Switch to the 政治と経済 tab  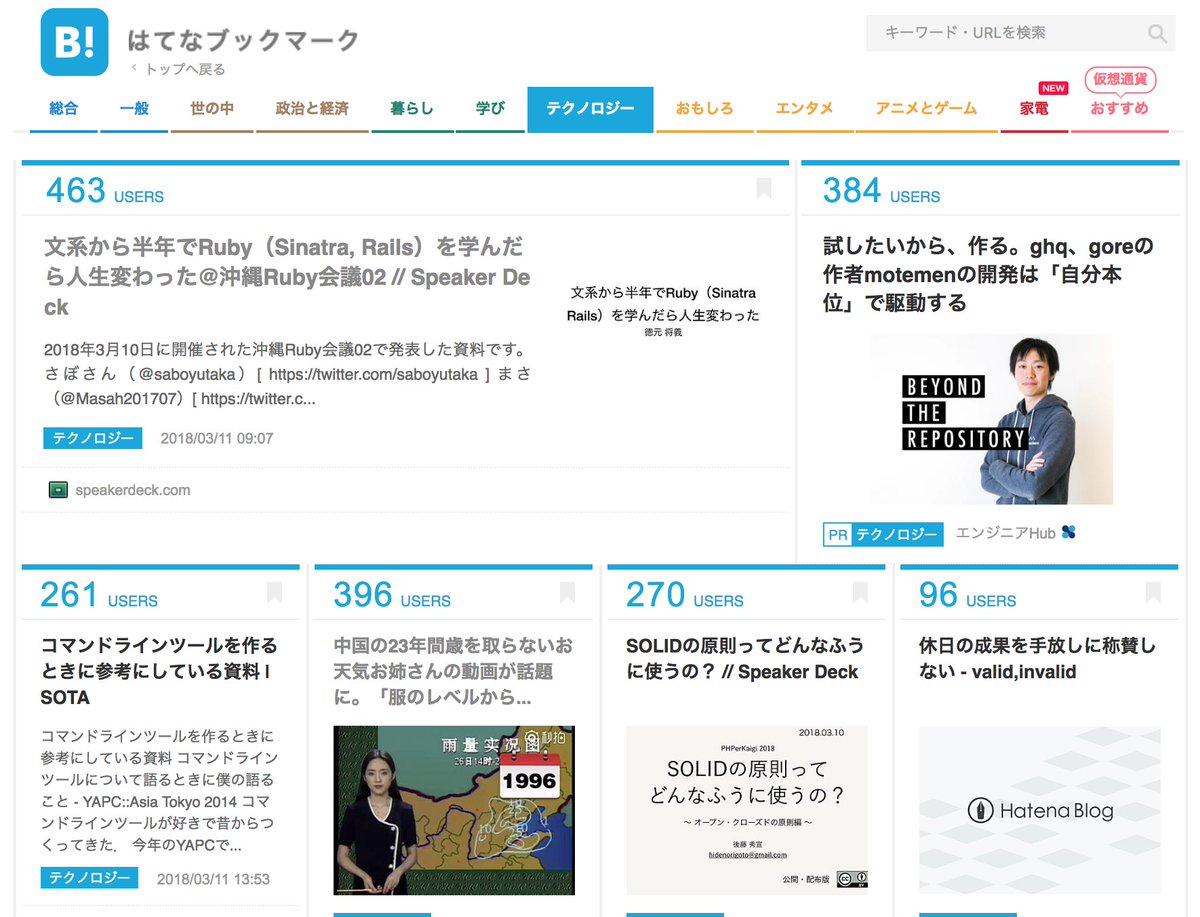(312, 108)
